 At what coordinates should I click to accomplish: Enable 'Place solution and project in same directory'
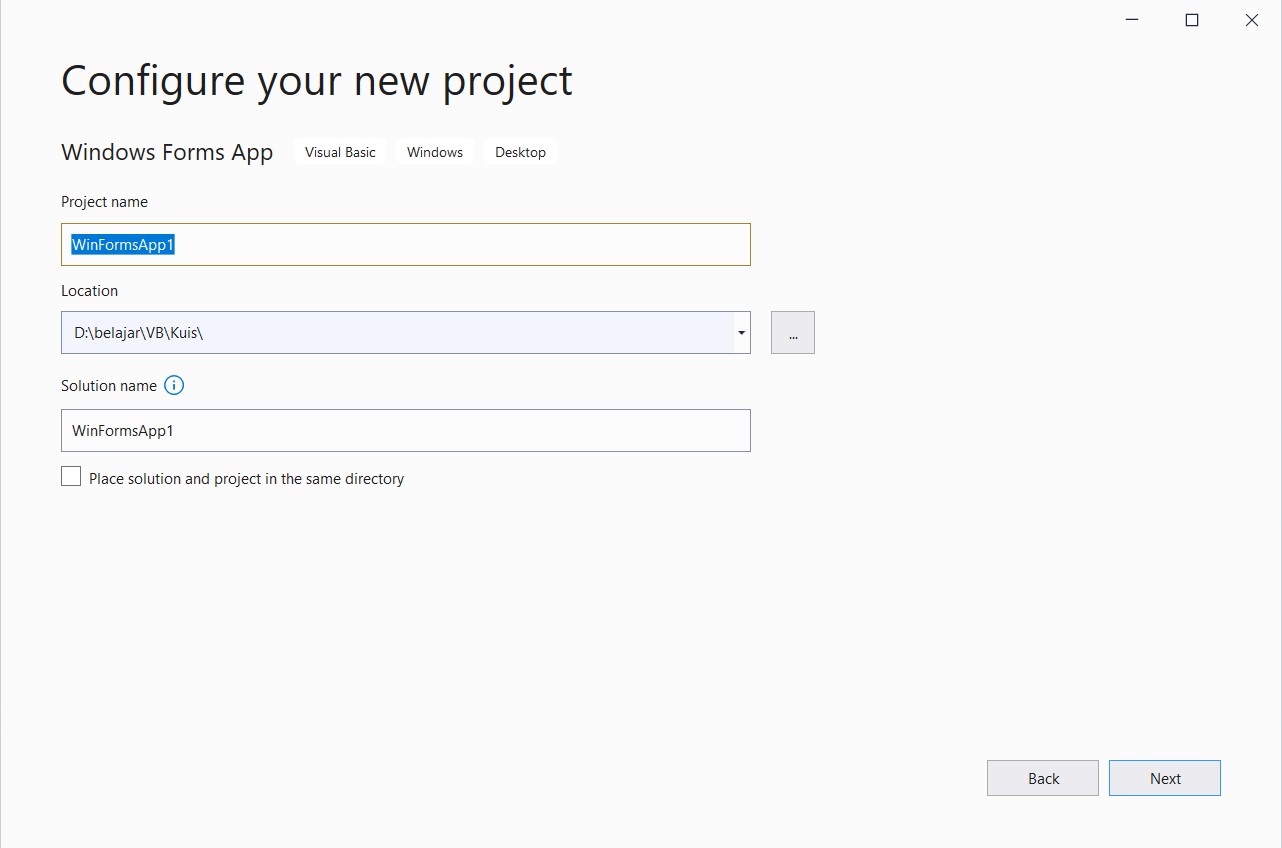[x=71, y=476]
